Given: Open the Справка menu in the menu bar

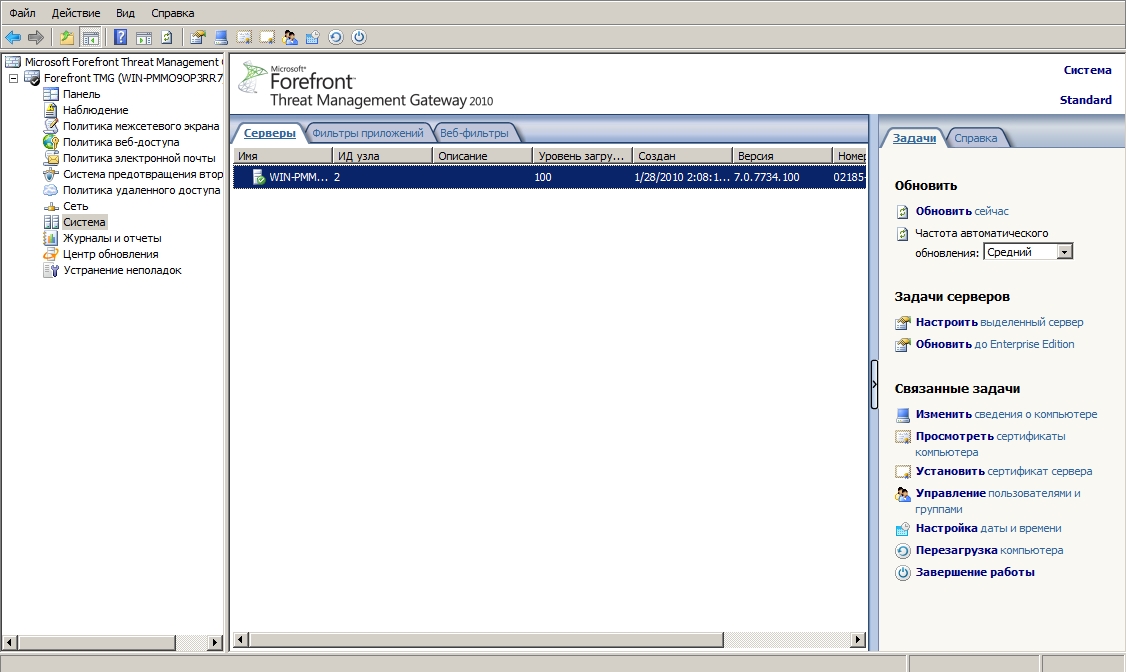Looking at the screenshot, I should (172, 13).
